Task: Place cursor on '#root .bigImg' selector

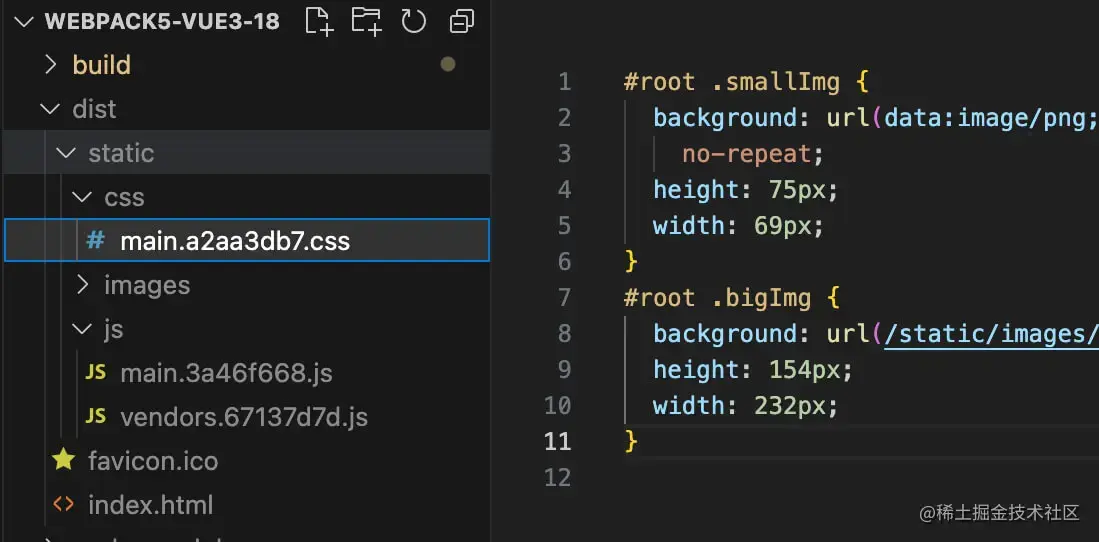Action: point(717,298)
